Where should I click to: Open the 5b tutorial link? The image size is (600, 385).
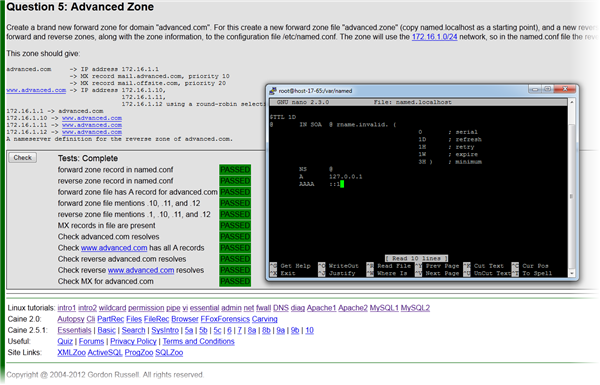click(x=203, y=330)
